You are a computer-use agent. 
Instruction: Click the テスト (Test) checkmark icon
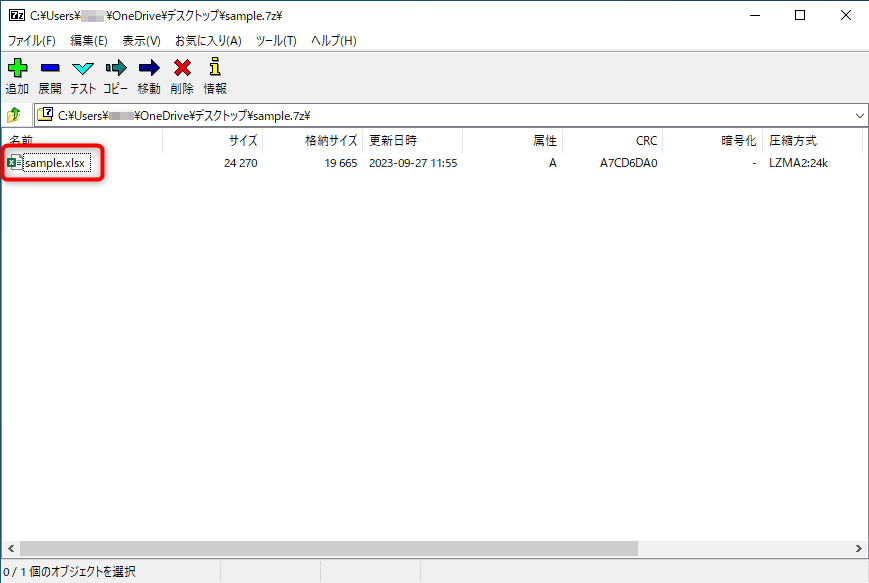tap(82, 68)
